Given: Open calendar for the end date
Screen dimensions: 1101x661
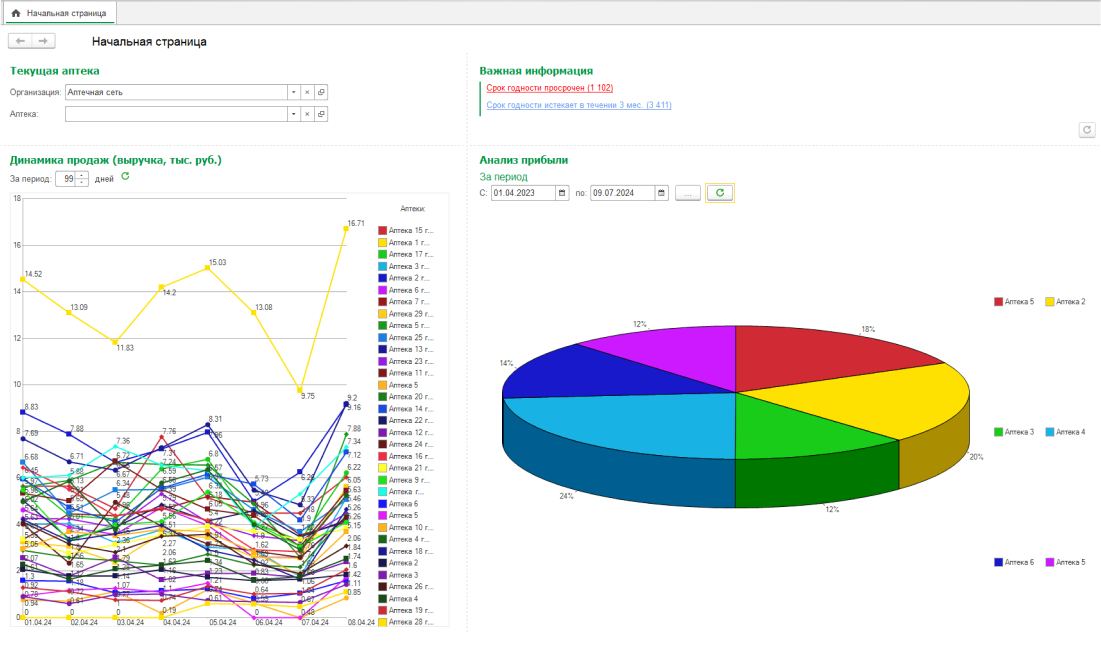Looking at the screenshot, I should click(x=661, y=193).
